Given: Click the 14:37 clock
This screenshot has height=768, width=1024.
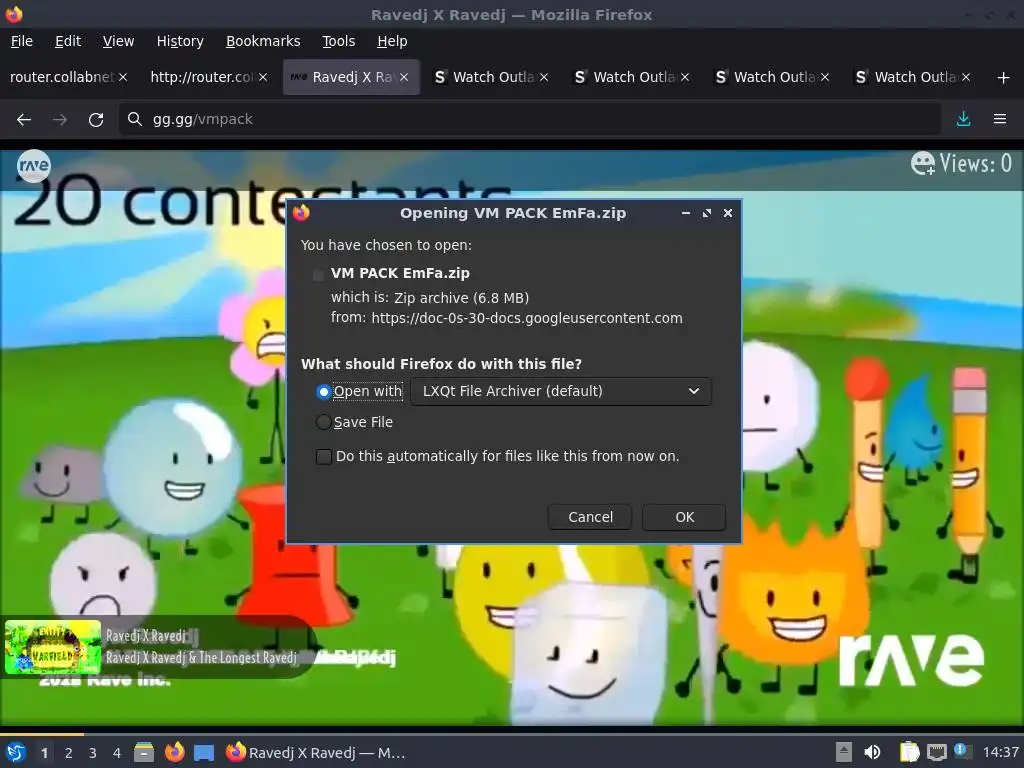Looking at the screenshot, I should pyautogui.click(x=1001, y=752).
